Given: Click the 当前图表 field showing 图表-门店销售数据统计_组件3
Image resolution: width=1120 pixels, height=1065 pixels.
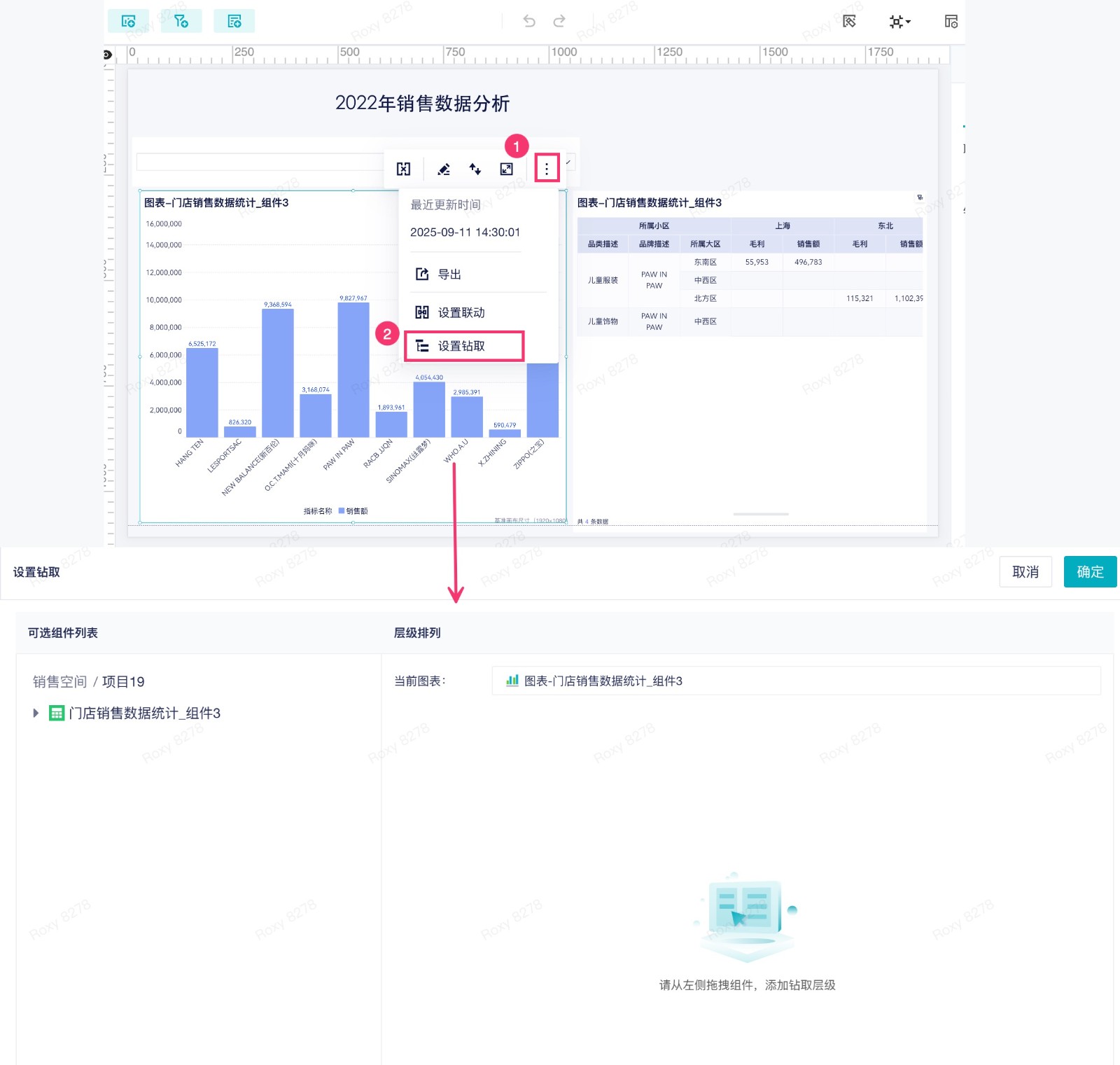Looking at the screenshot, I should pyautogui.click(x=796, y=681).
